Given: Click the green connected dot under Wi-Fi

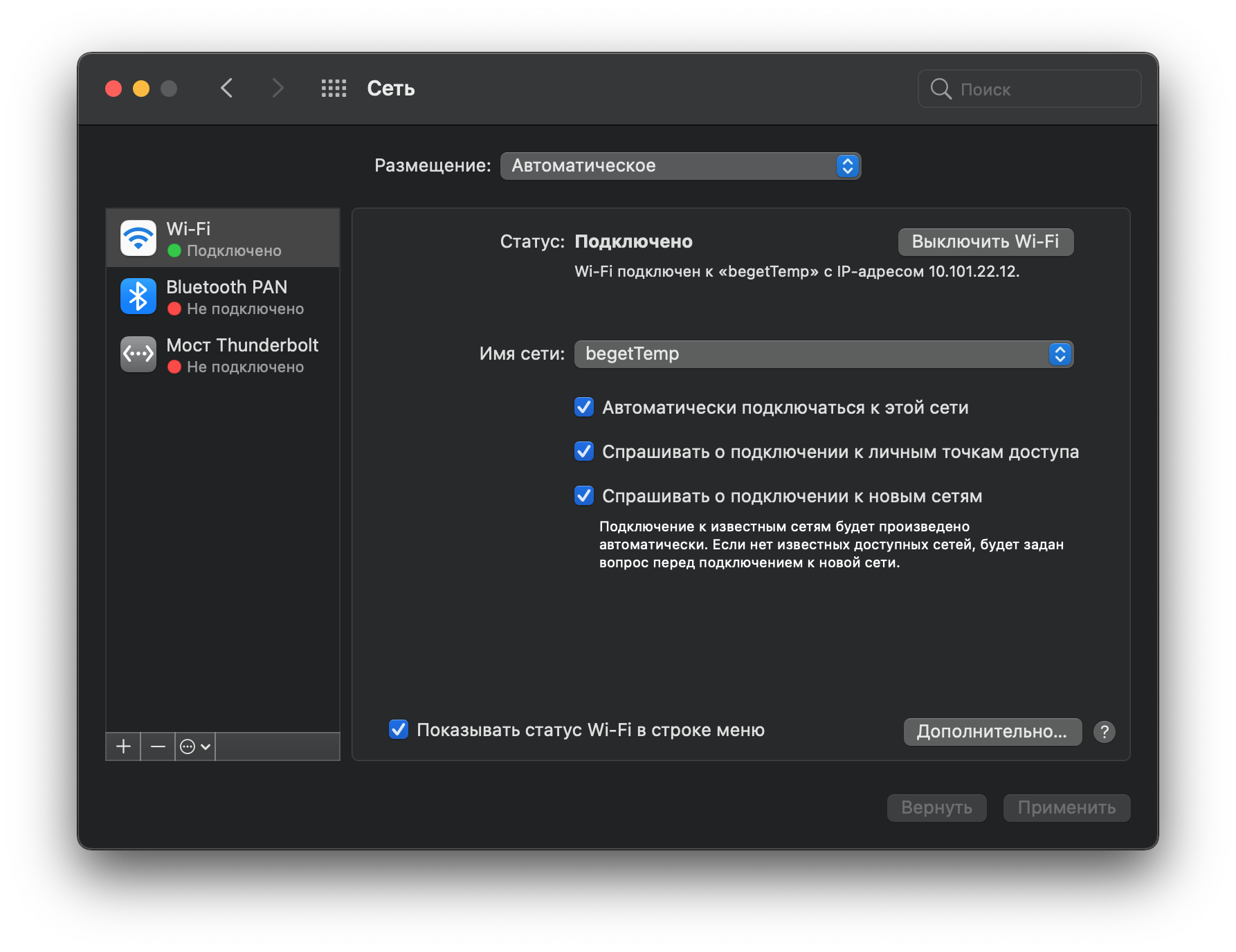Looking at the screenshot, I should click(x=174, y=250).
